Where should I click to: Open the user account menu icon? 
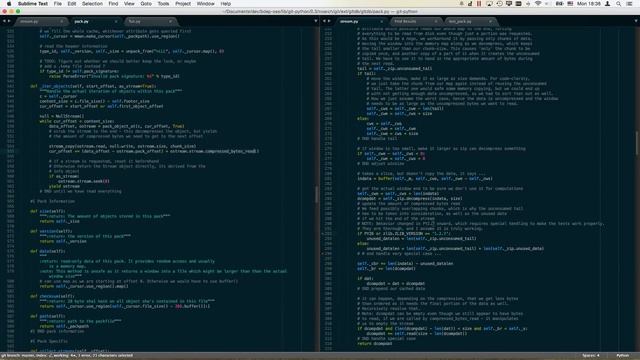click(607, 4)
